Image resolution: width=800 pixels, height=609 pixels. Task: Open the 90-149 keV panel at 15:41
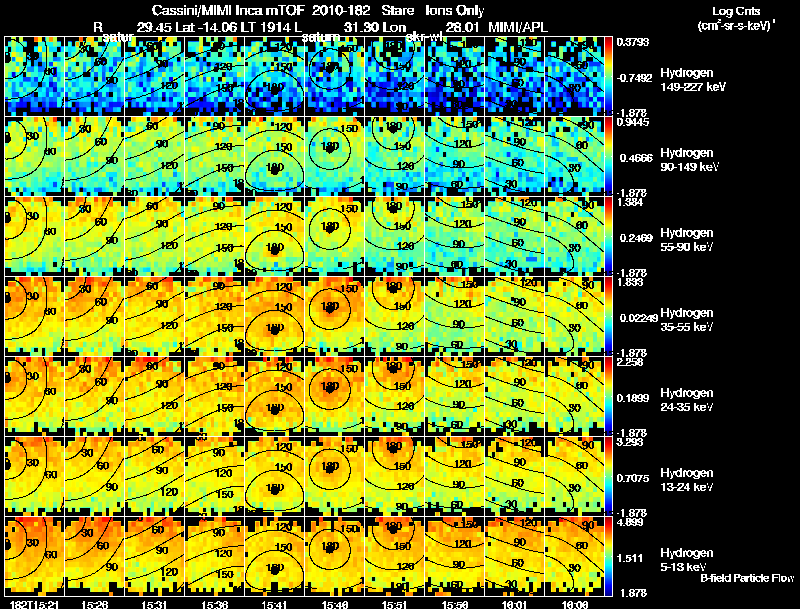click(274, 156)
